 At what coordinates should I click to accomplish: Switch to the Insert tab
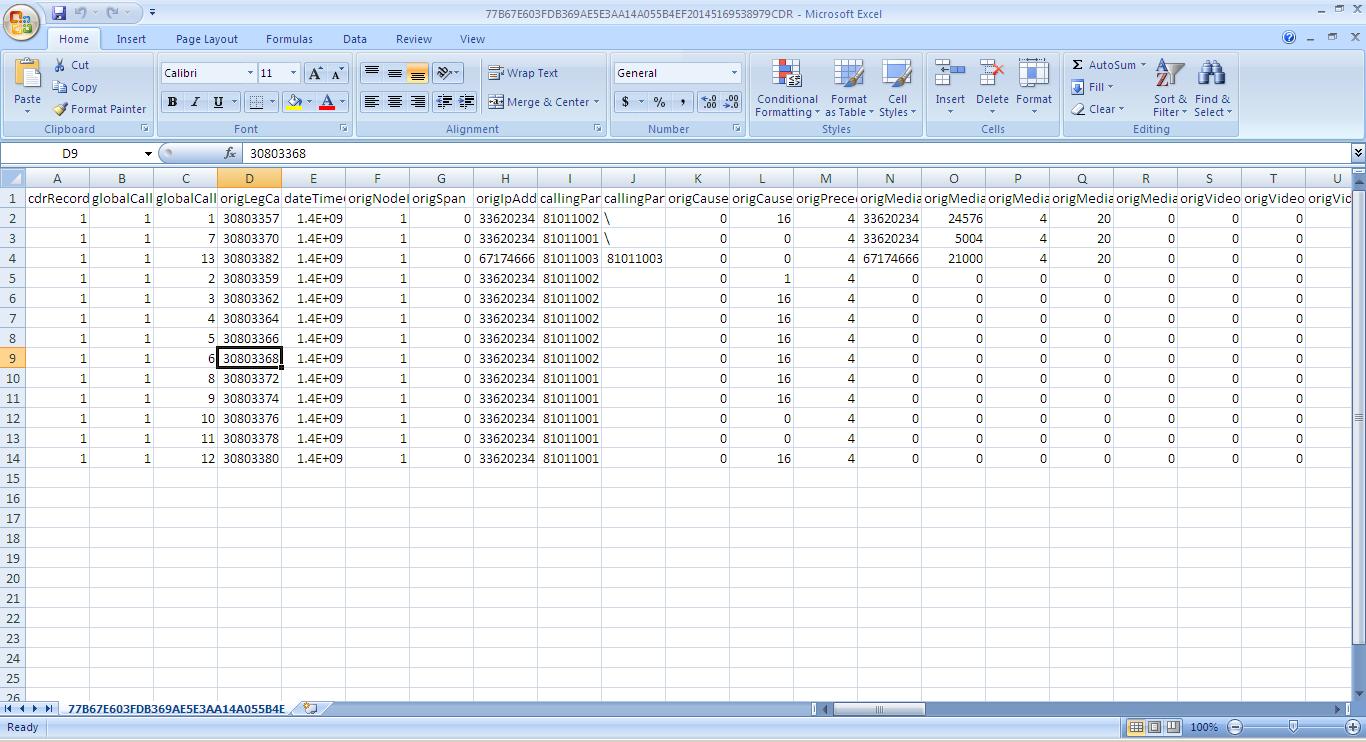coord(131,39)
